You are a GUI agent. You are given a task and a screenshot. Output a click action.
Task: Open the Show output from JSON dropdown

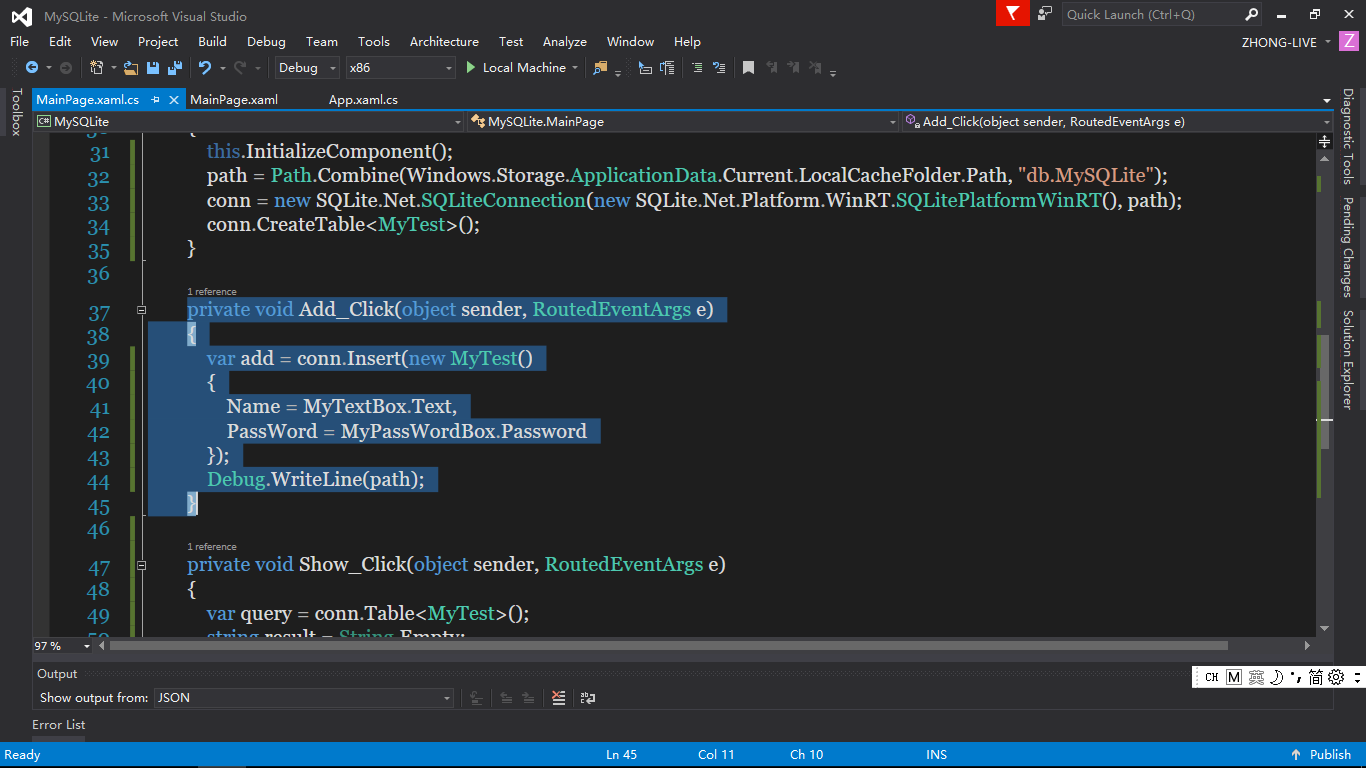coord(304,698)
